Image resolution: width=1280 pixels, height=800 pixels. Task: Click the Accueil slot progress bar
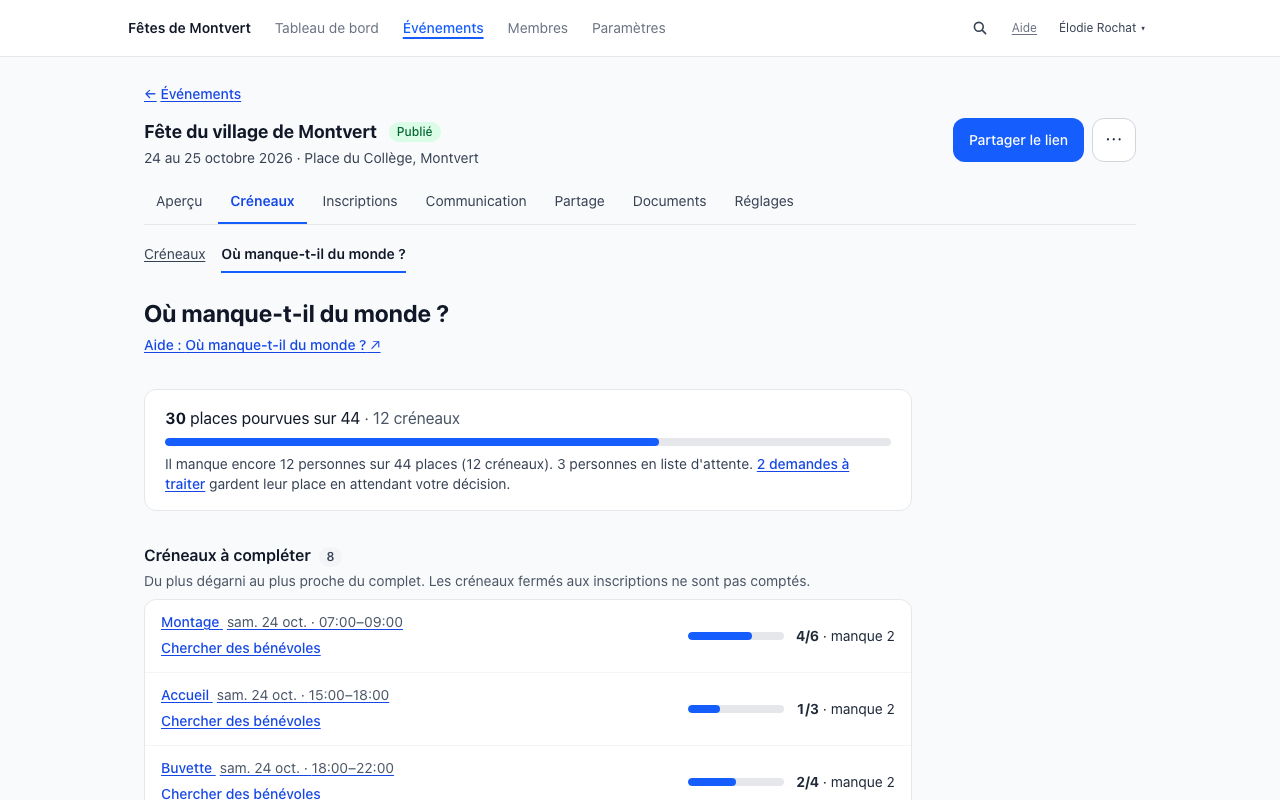(736, 709)
